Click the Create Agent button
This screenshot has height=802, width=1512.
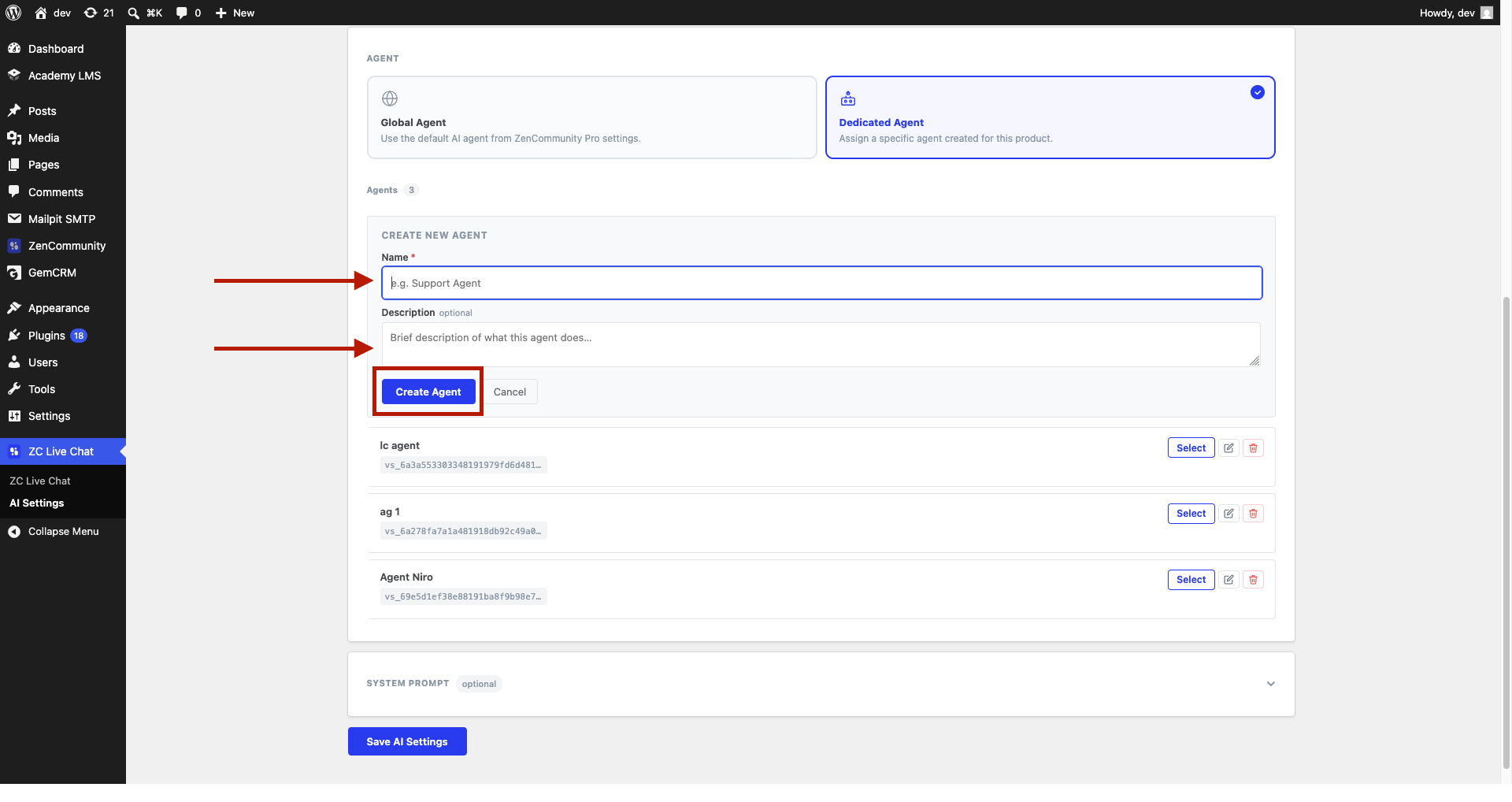click(x=428, y=392)
